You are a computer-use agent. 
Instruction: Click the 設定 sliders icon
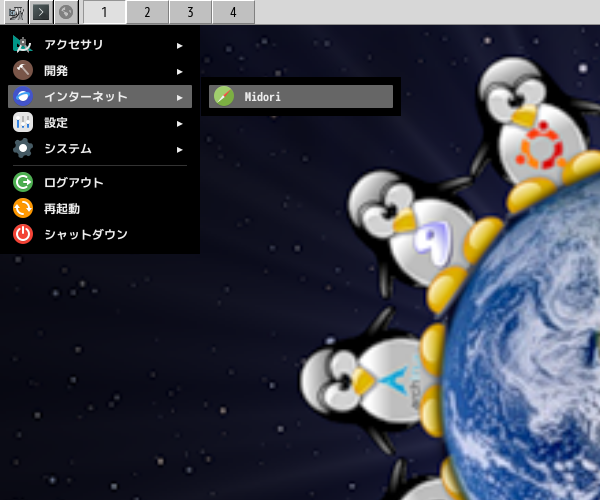coord(23,122)
